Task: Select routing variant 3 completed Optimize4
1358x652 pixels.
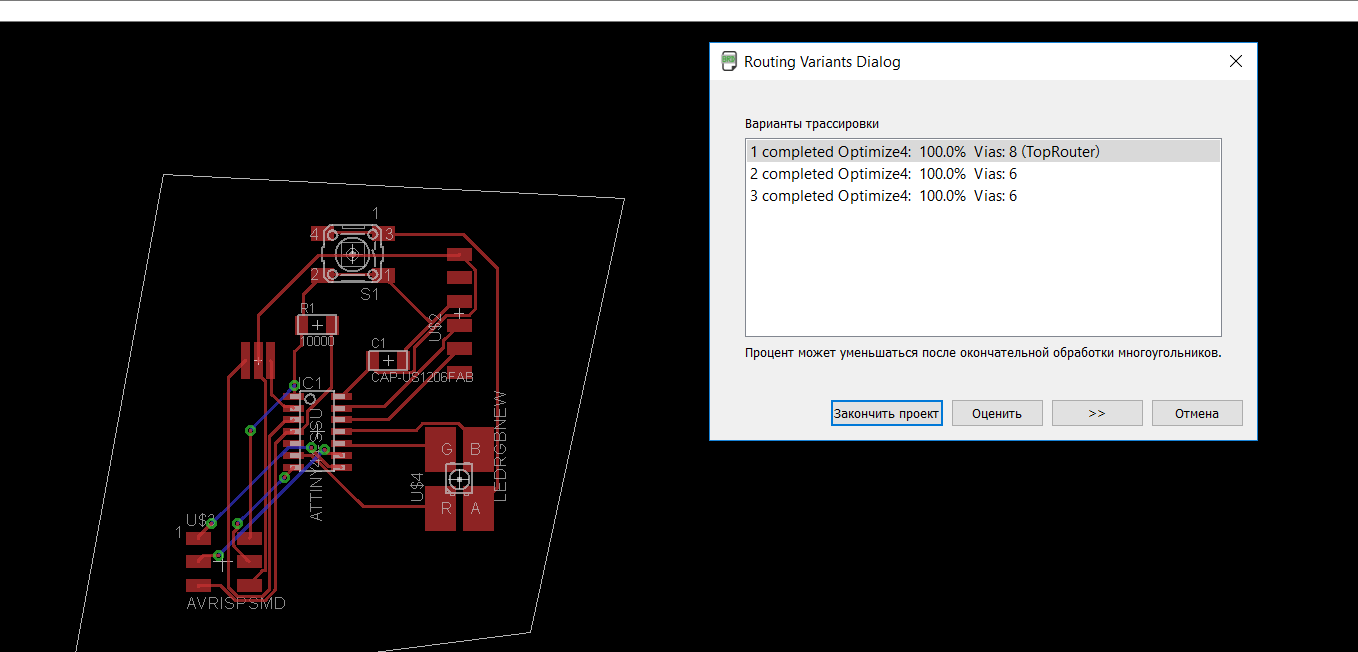Action: tap(983, 196)
